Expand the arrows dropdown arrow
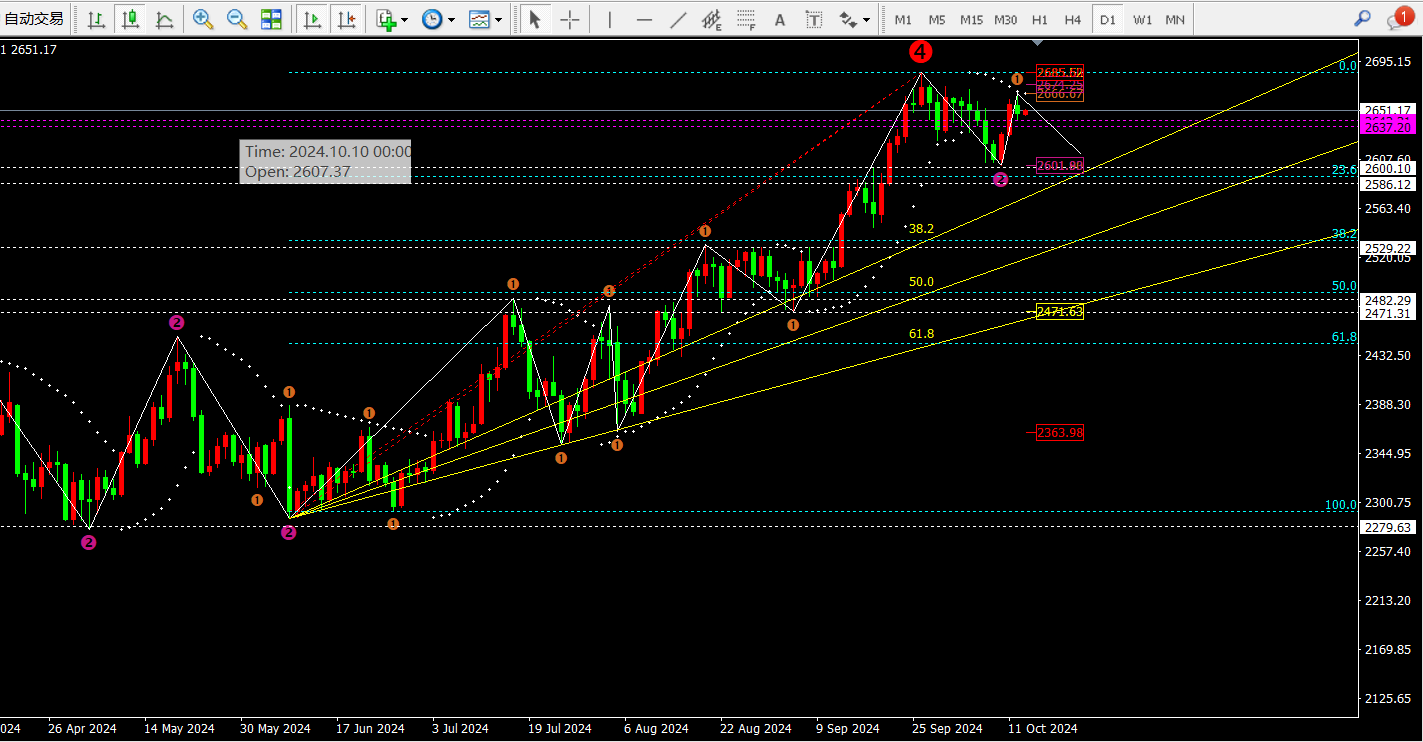Image resolution: width=1423 pixels, height=742 pixels. (x=866, y=19)
